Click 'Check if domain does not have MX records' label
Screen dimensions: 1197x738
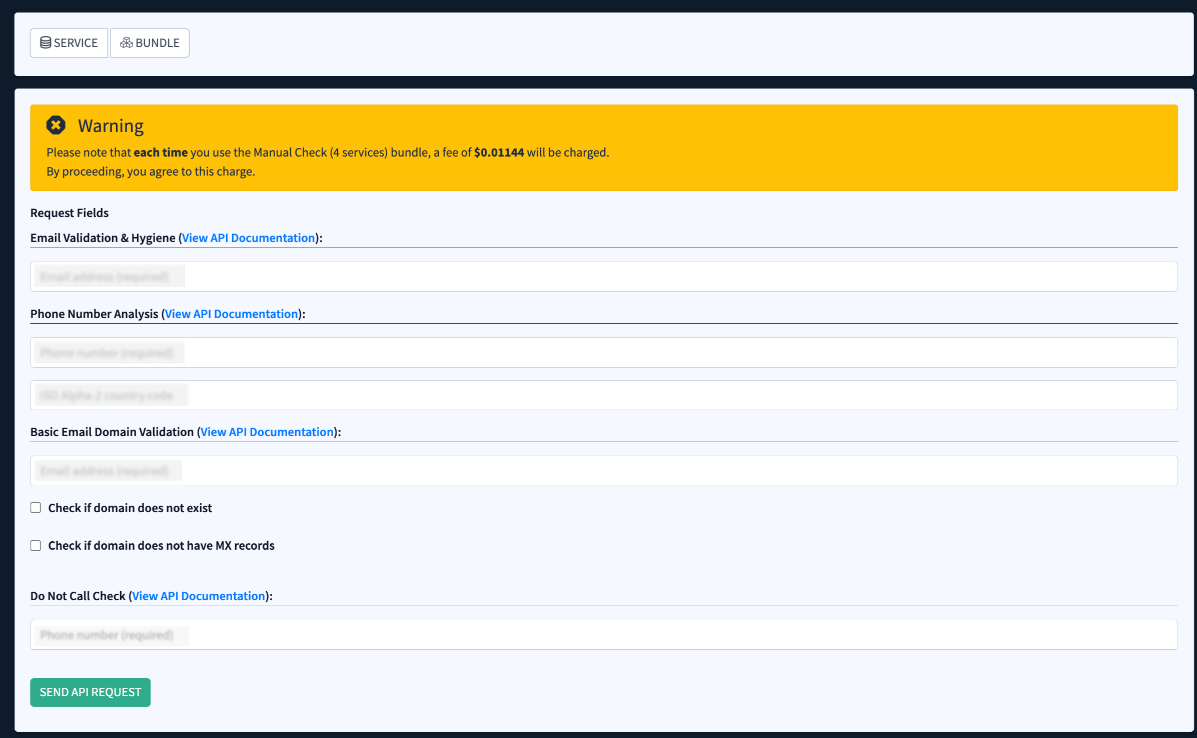pos(161,546)
